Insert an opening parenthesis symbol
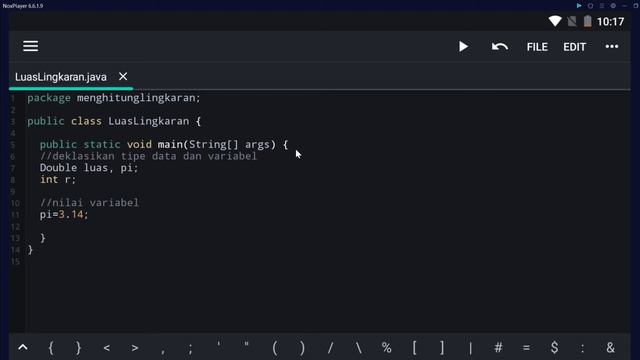Image resolution: width=640 pixels, height=360 pixels. [x=275, y=348]
